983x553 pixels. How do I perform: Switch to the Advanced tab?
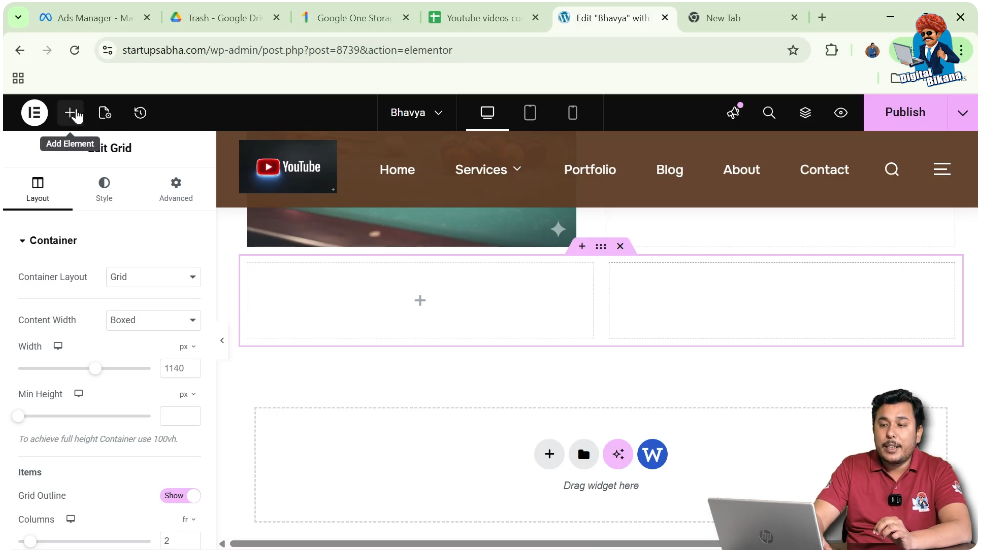[x=176, y=189]
